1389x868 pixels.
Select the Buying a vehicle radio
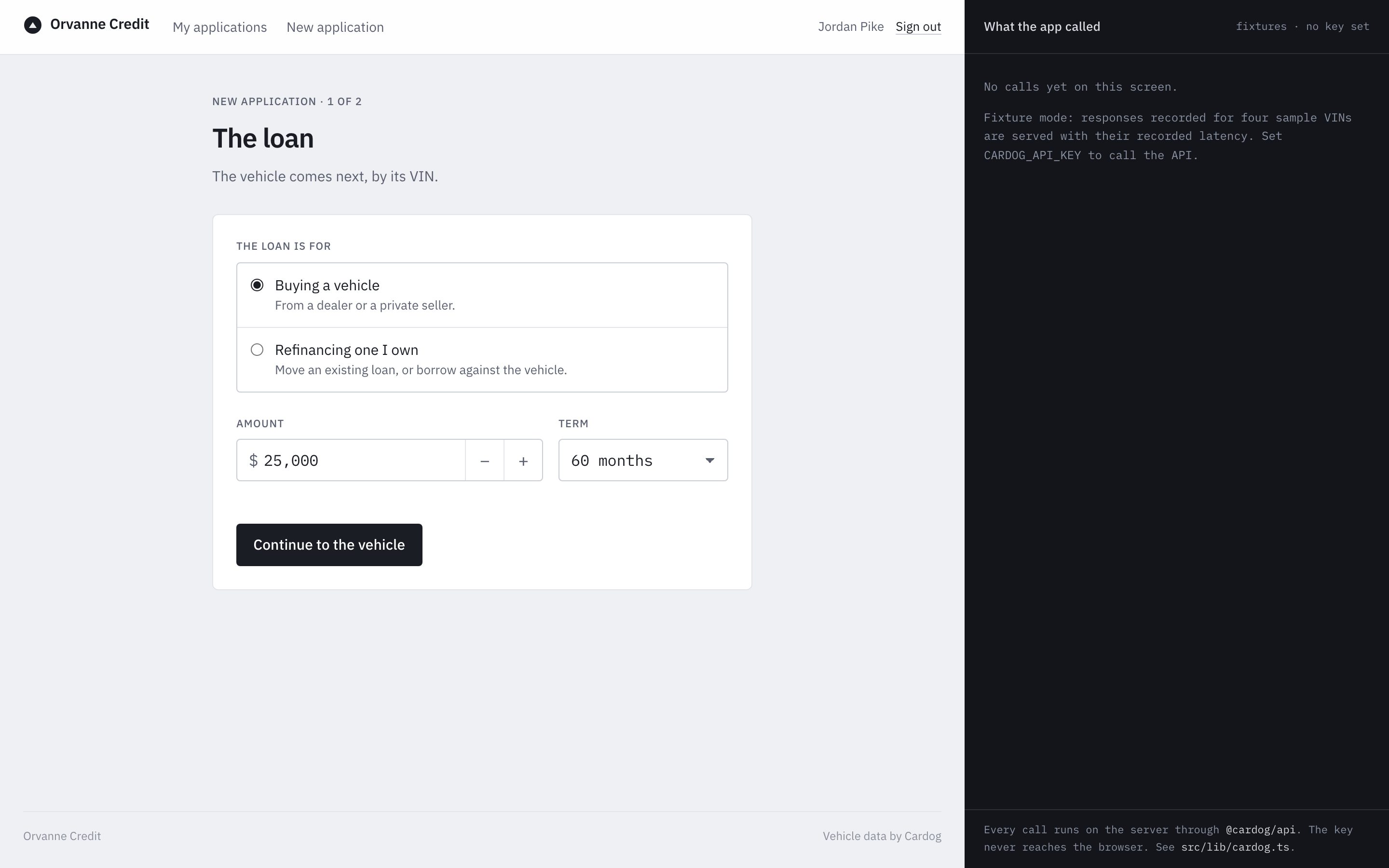click(257, 285)
